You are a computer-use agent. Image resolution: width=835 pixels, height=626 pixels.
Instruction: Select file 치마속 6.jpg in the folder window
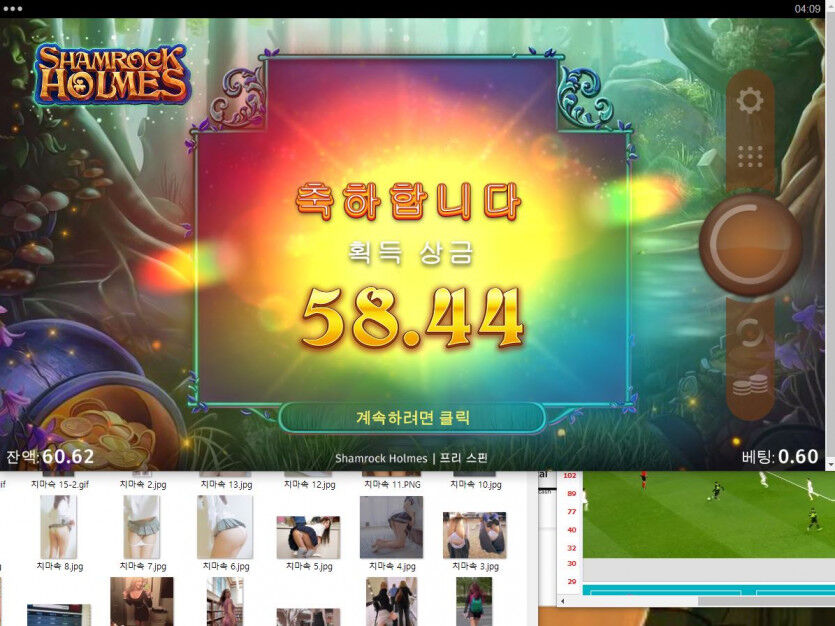coord(225,533)
